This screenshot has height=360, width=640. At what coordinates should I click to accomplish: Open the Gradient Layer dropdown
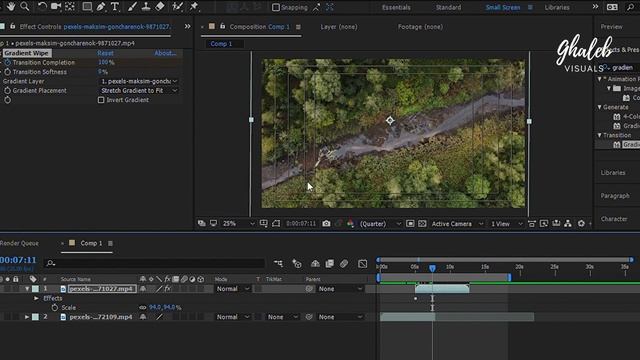point(139,81)
